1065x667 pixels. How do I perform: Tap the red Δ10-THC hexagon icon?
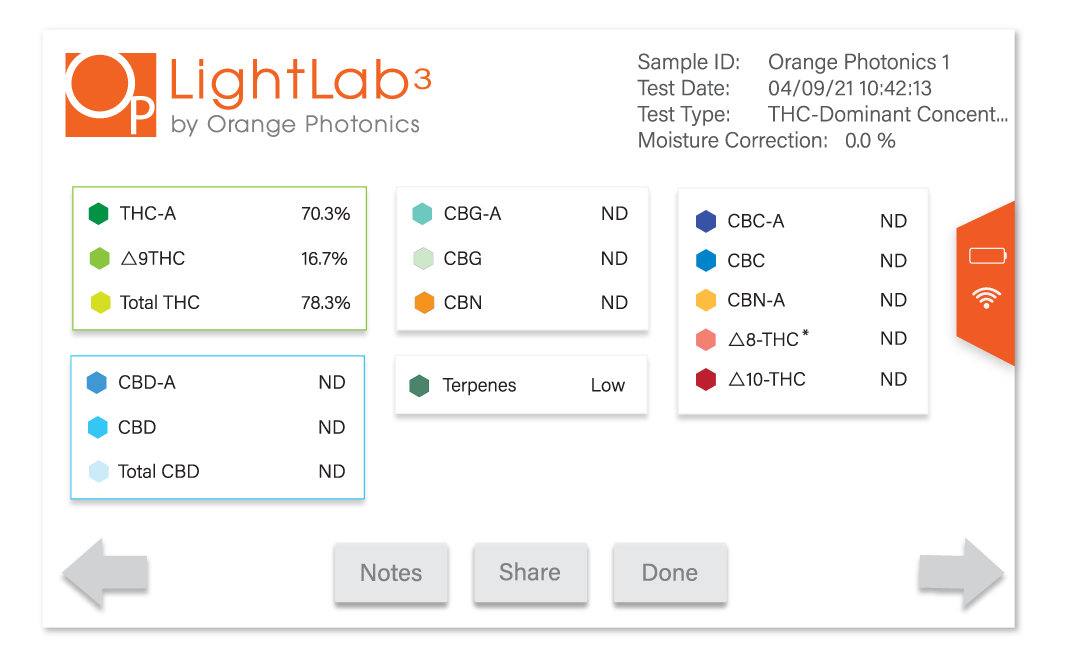coord(706,379)
